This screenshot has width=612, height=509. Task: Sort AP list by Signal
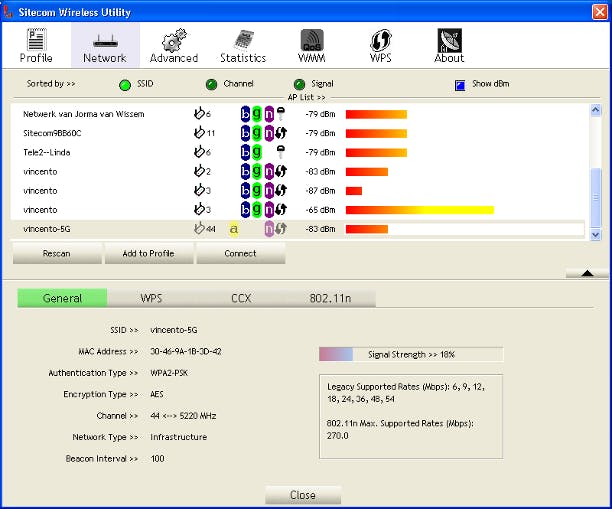[299, 84]
